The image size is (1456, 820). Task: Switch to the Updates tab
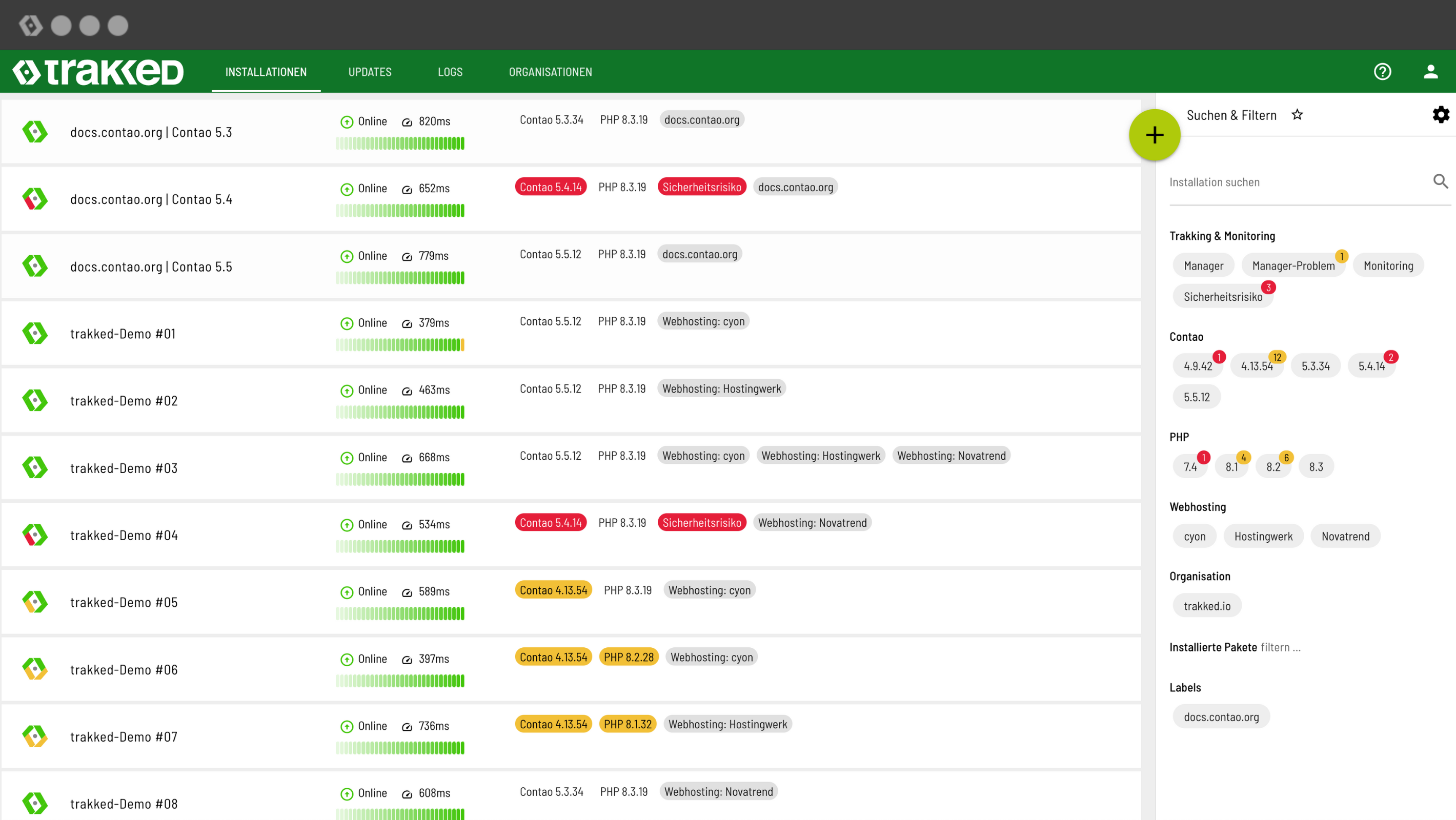coord(370,72)
